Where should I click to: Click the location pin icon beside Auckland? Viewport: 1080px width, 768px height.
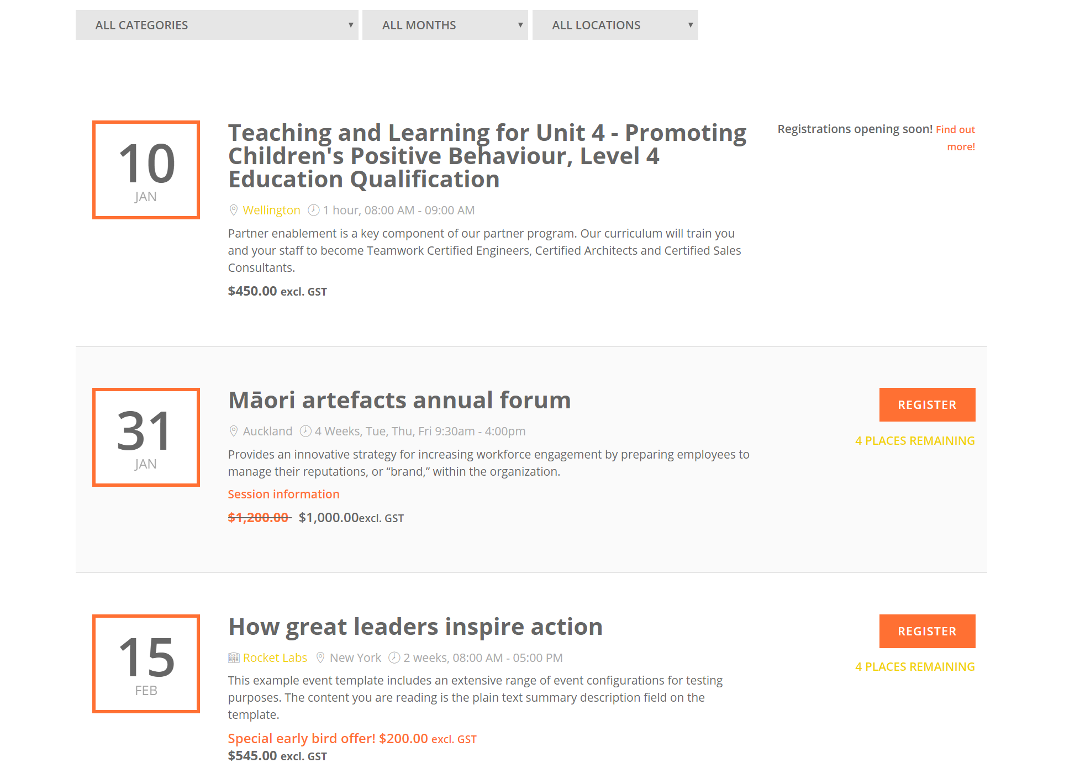[x=233, y=431]
